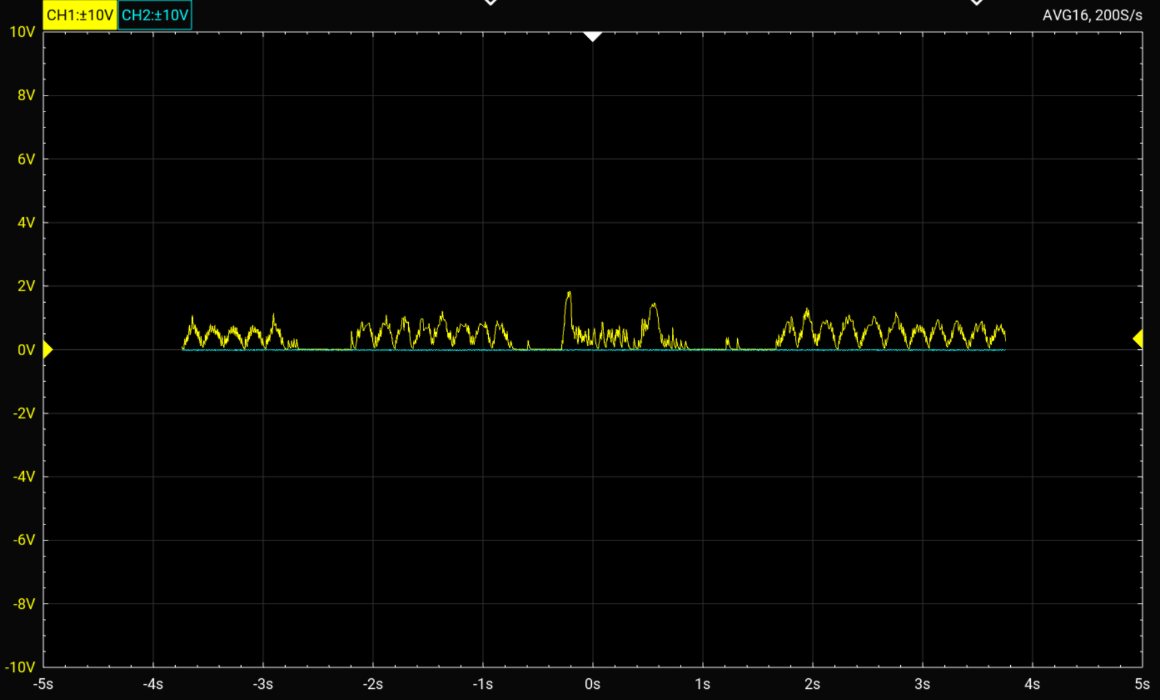Click the -6V vertical axis label
Image resolution: width=1160 pixels, height=700 pixels.
tap(24, 540)
